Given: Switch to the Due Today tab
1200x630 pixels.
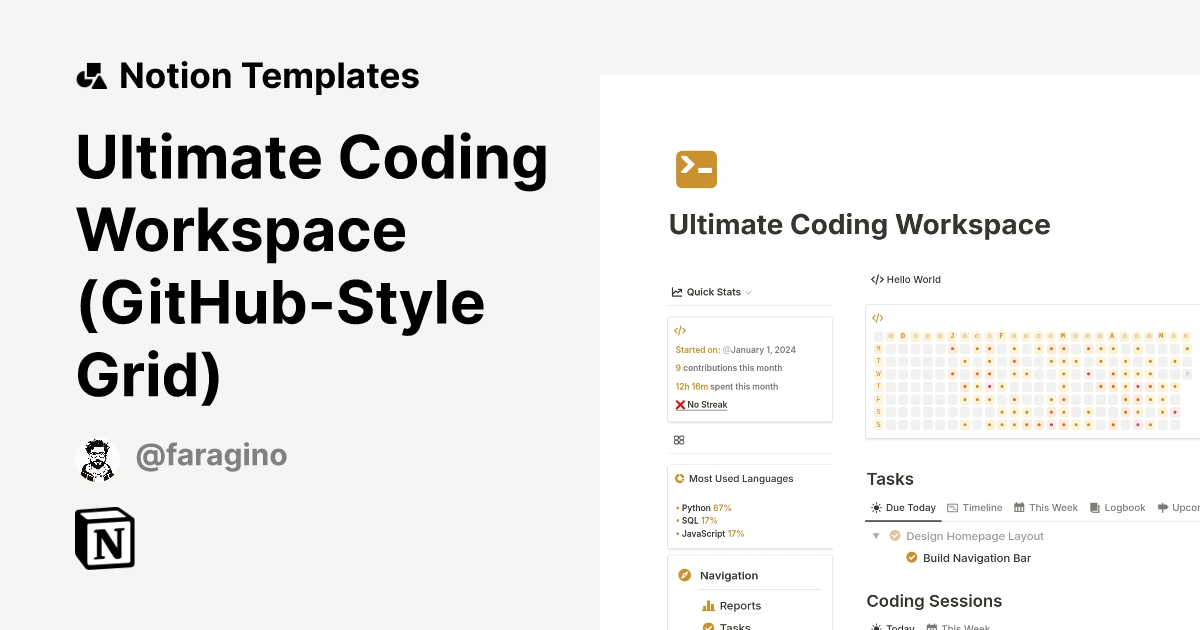Looking at the screenshot, I should click(x=911, y=508).
